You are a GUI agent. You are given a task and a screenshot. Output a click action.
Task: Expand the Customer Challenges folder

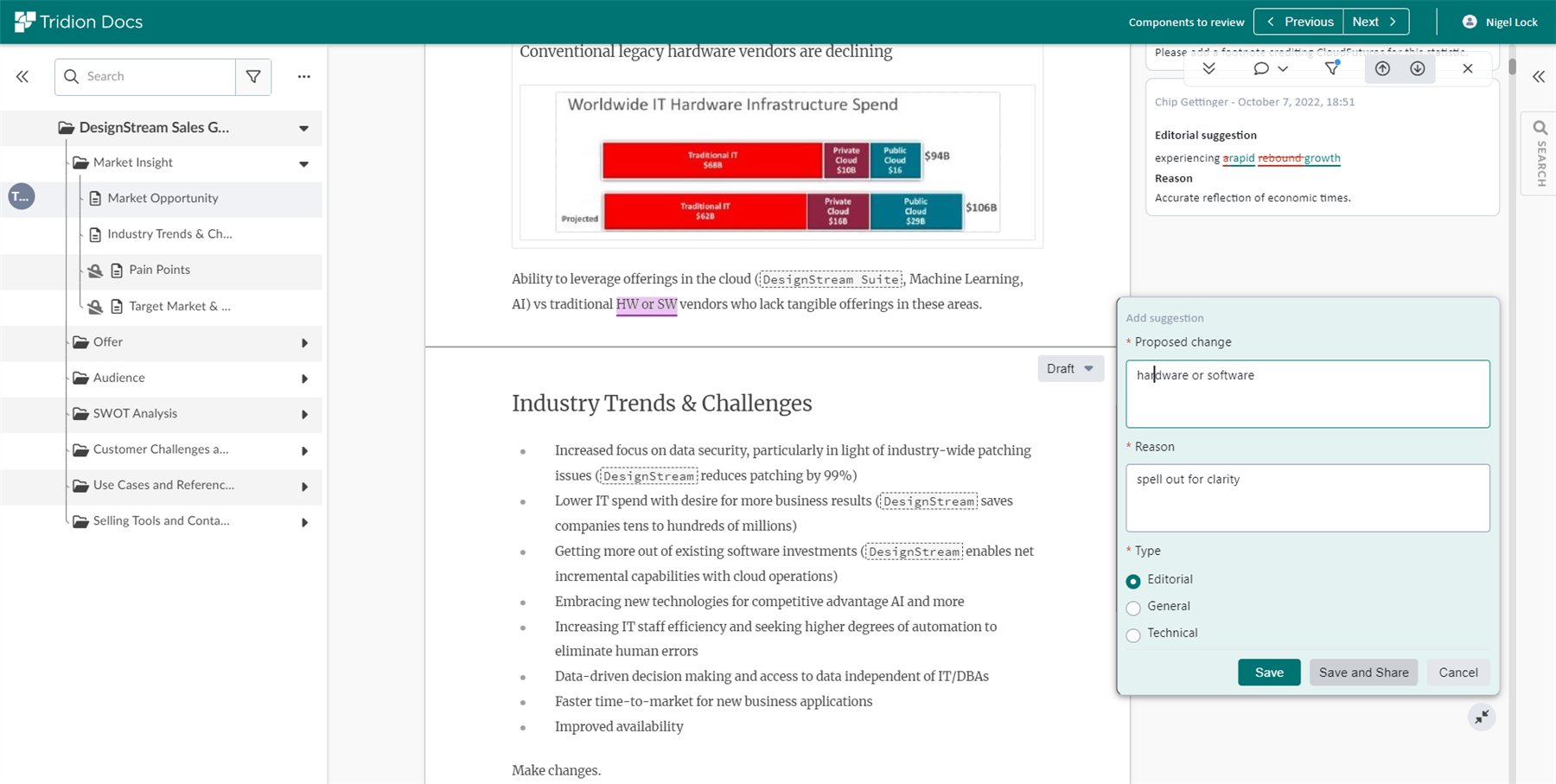tap(304, 450)
